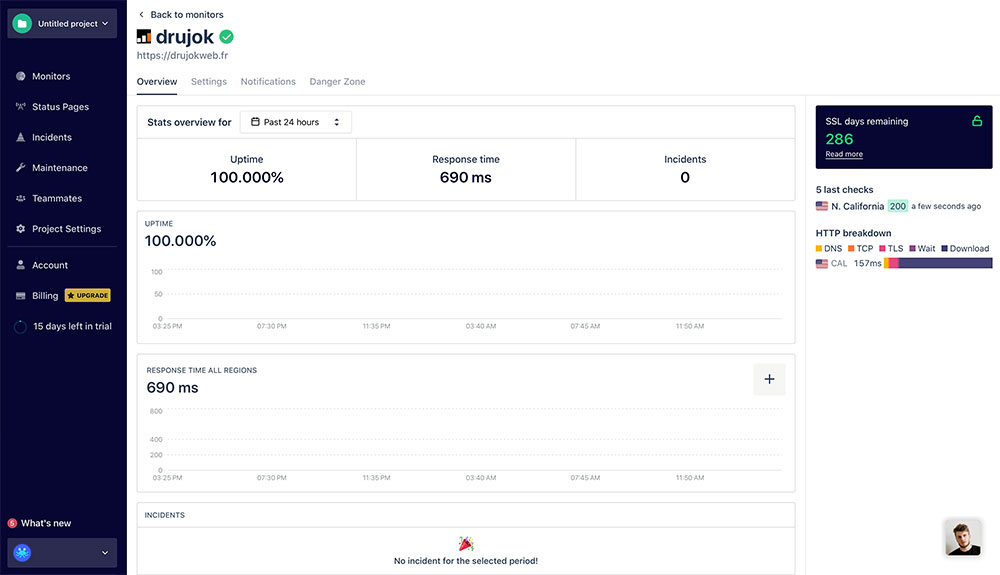Open Billing page
Screen dimensions: 1000x575
coord(45,296)
